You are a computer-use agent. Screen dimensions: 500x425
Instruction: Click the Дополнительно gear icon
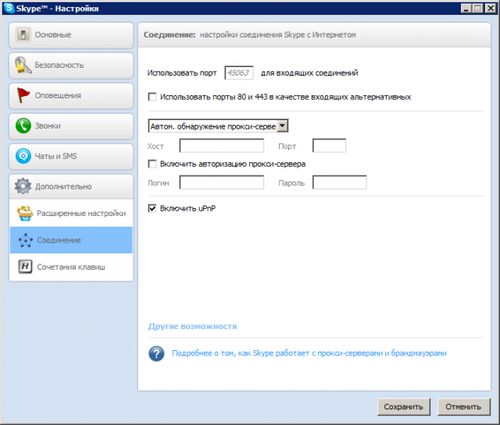point(23,186)
